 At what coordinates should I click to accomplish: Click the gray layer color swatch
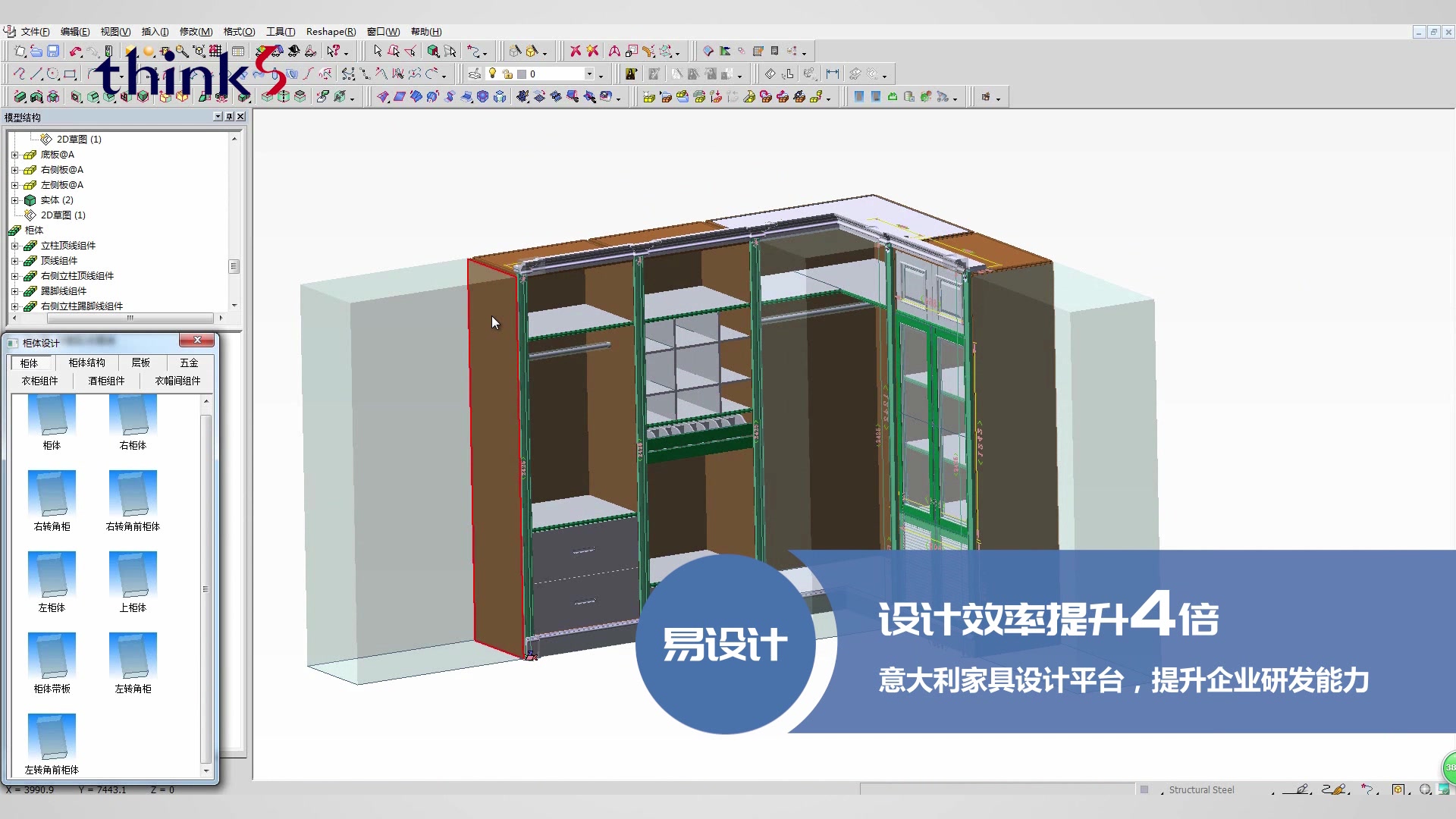point(522,74)
